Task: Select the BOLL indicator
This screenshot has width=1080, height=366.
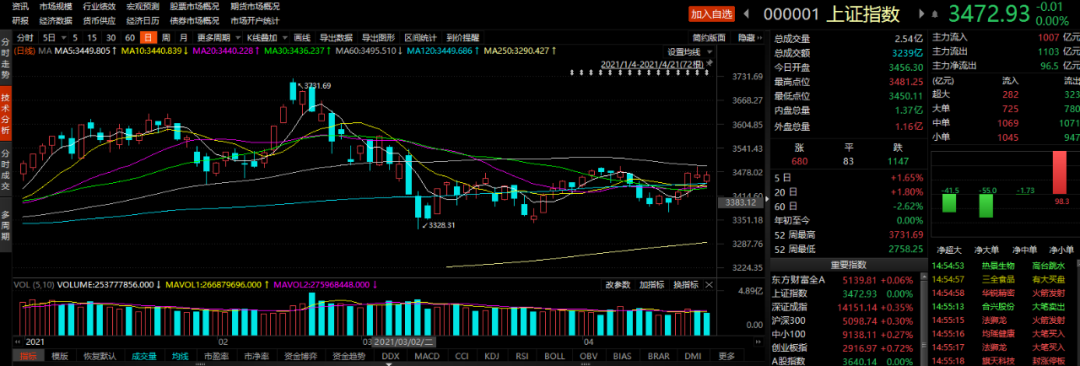Action: 554,356
